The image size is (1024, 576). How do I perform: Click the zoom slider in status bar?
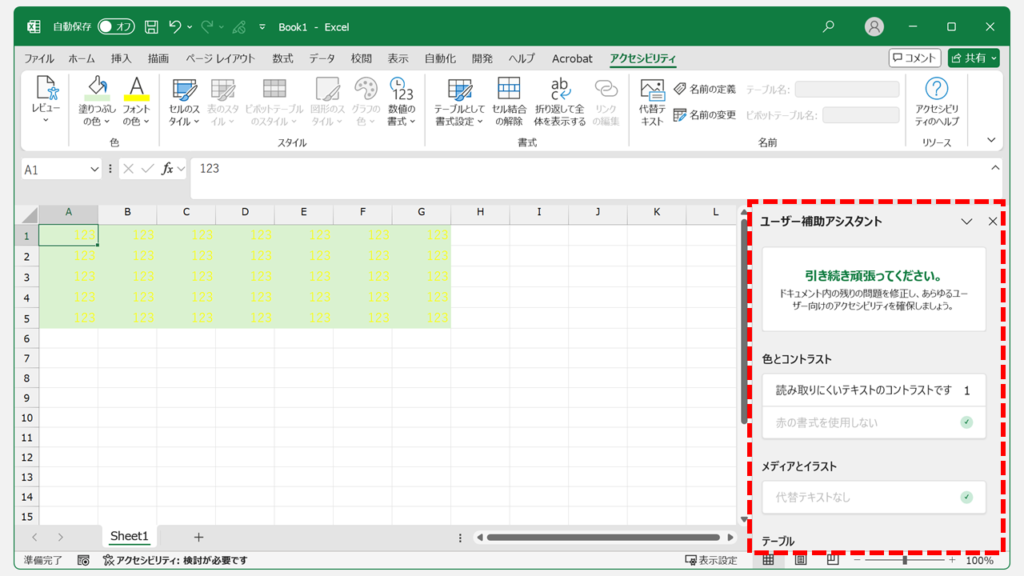(905, 561)
